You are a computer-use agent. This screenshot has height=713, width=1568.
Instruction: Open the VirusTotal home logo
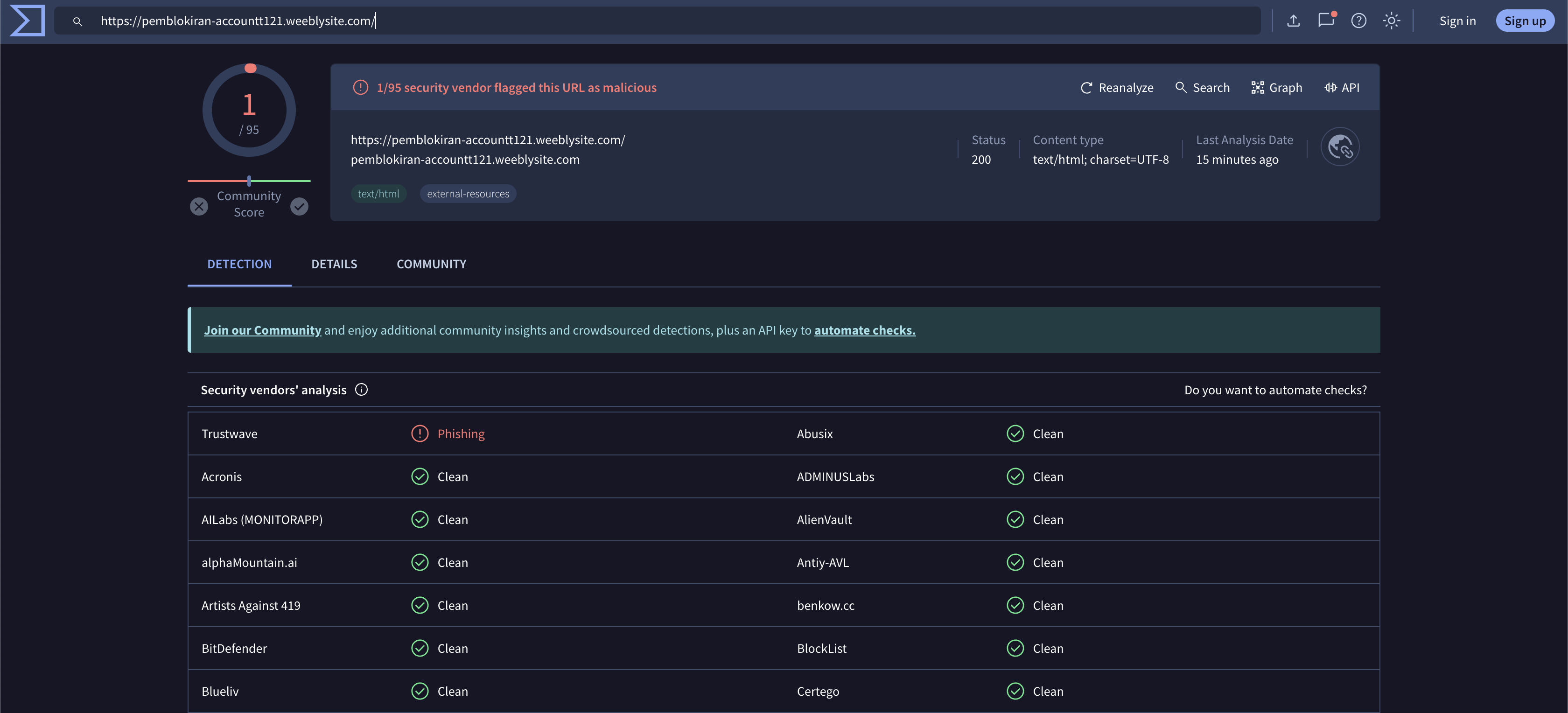28,21
